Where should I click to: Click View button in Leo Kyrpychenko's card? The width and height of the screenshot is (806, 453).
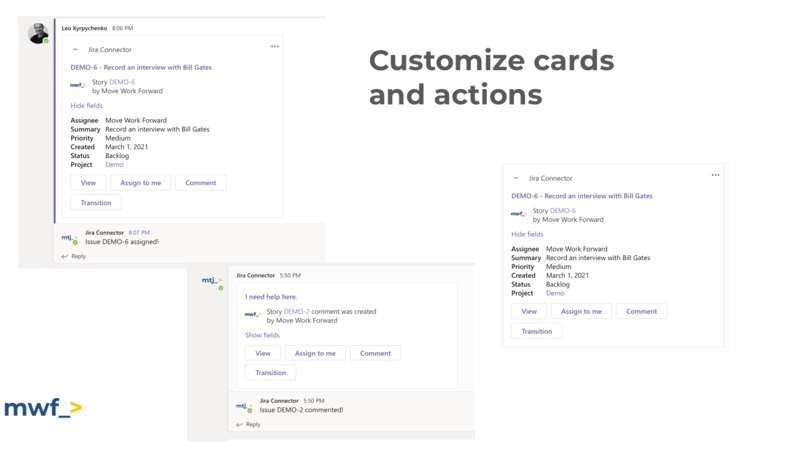click(x=88, y=183)
